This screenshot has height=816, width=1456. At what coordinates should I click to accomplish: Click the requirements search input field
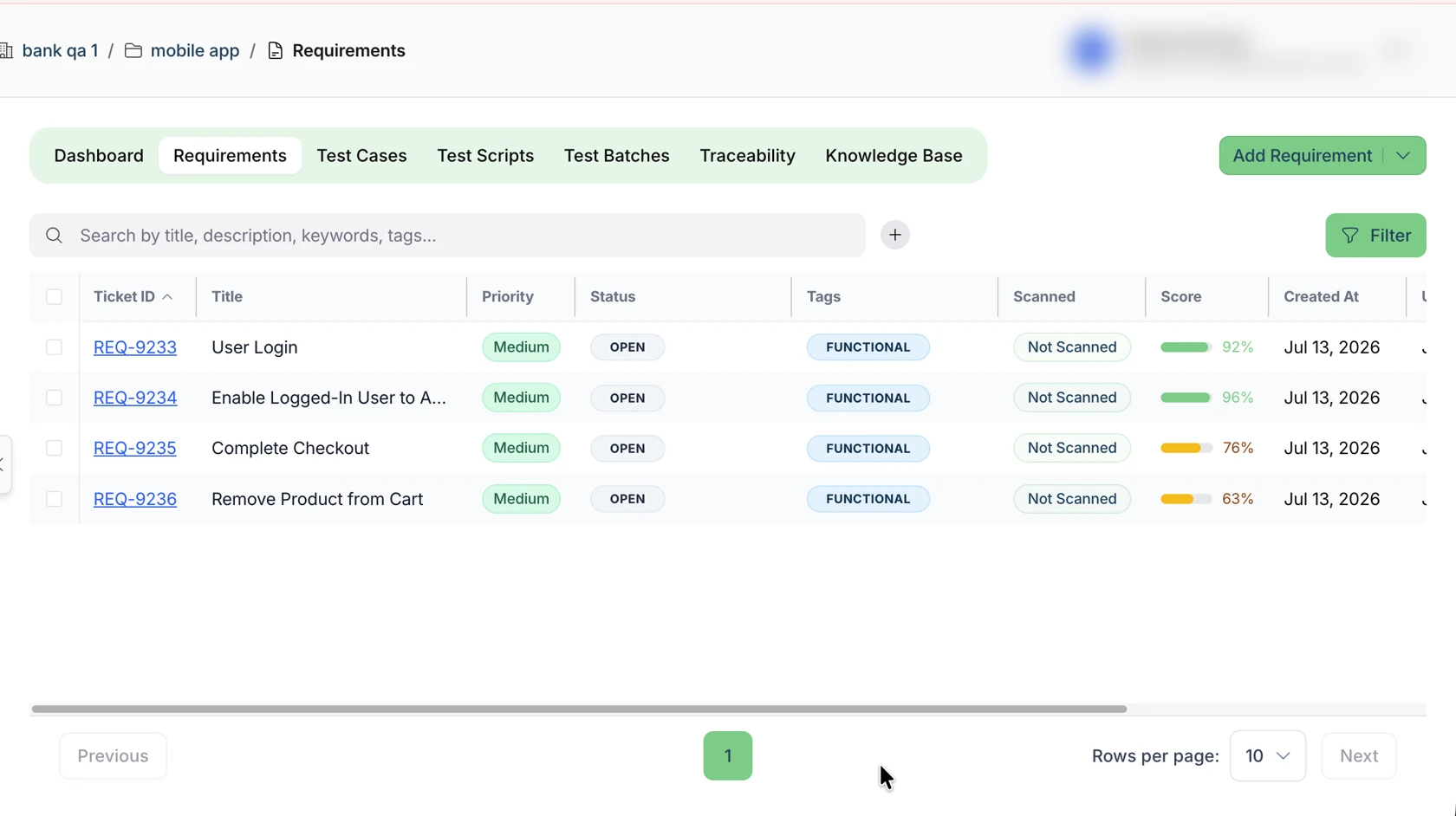(447, 236)
